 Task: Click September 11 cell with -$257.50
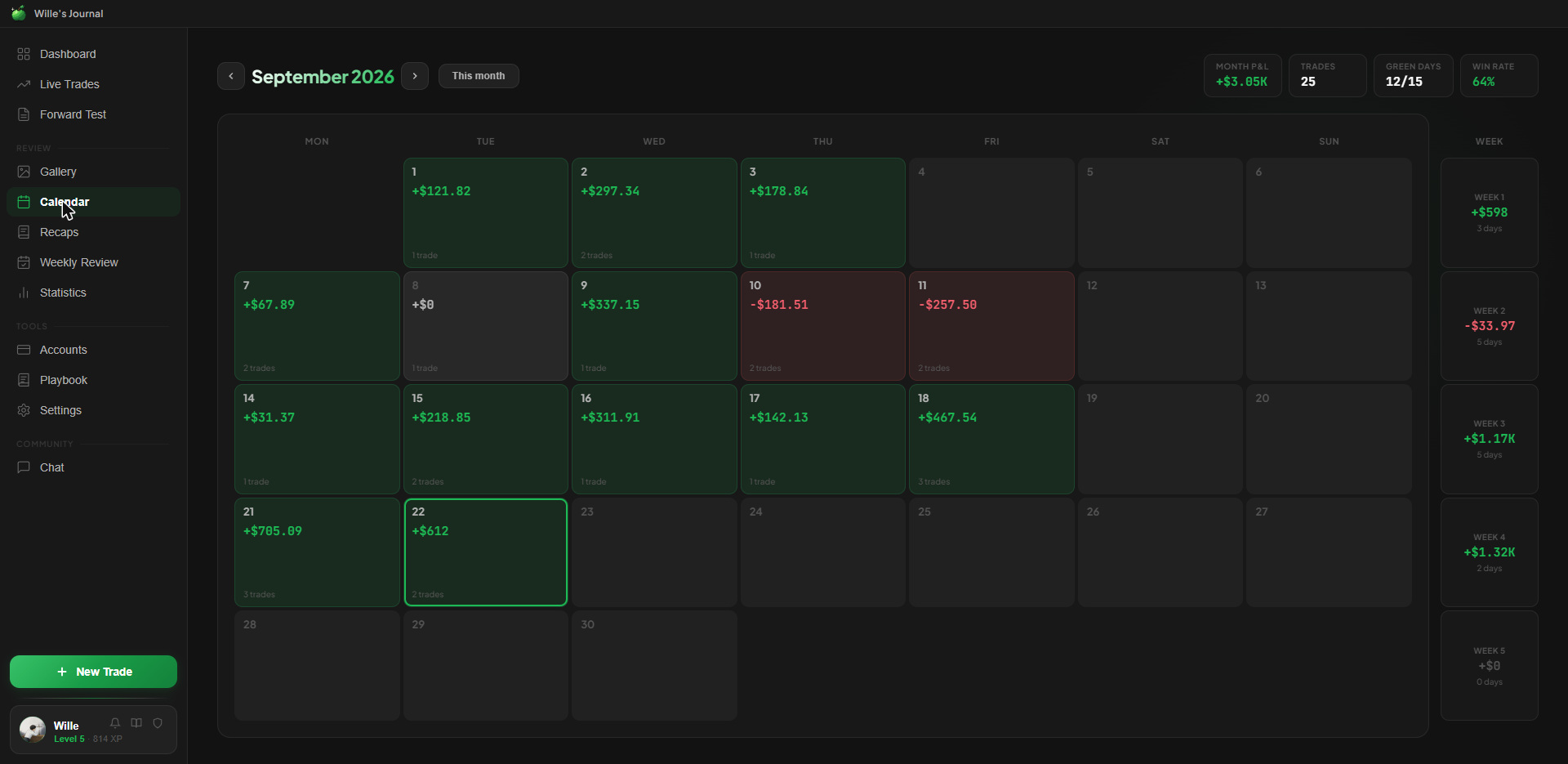pos(991,326)
